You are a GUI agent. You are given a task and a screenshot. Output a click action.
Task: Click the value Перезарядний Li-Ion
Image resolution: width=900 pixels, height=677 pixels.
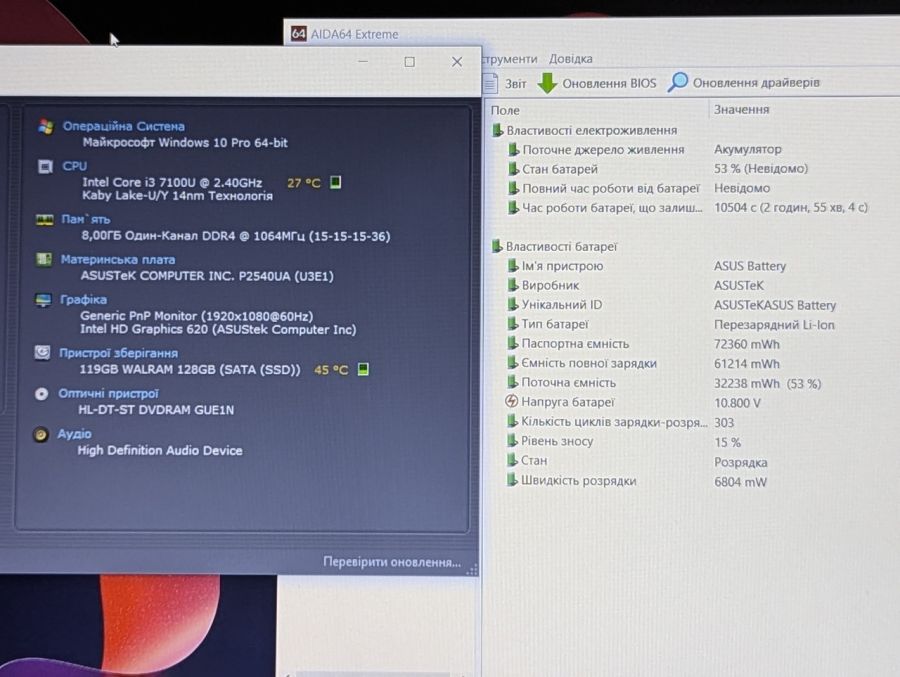774,324
